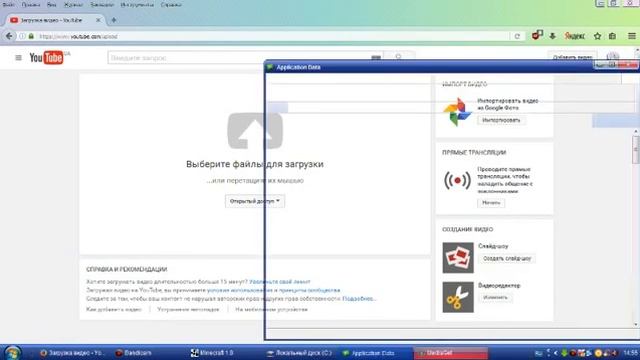640x360 pixels.
Task: Close the YouTube upload tab
Action: (x=98, y=20)
